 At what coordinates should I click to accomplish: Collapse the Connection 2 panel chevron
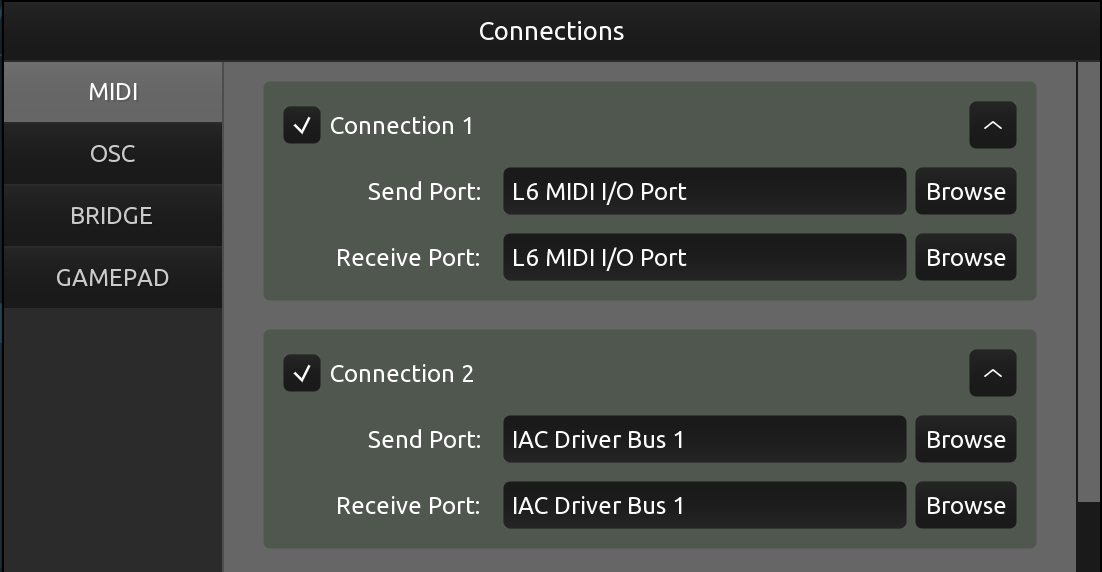[992, 373]
